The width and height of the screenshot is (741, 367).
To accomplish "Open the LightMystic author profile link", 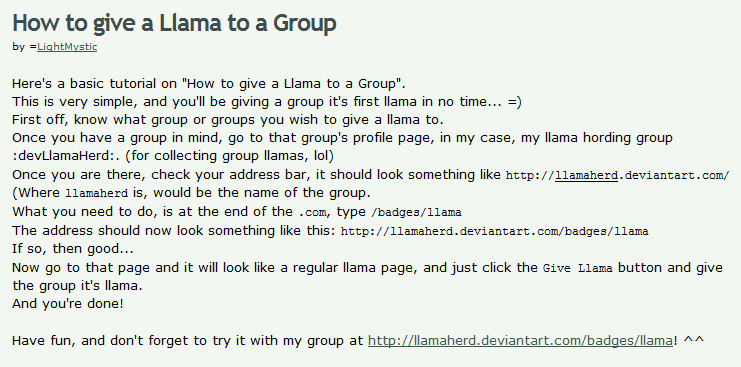I will (67, 47).
